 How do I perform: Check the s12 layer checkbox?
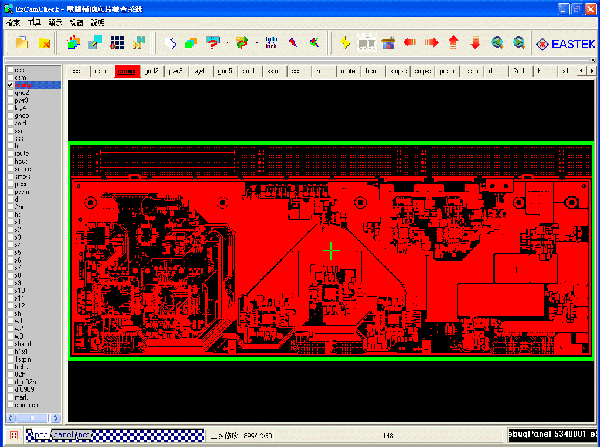(10, 306)
